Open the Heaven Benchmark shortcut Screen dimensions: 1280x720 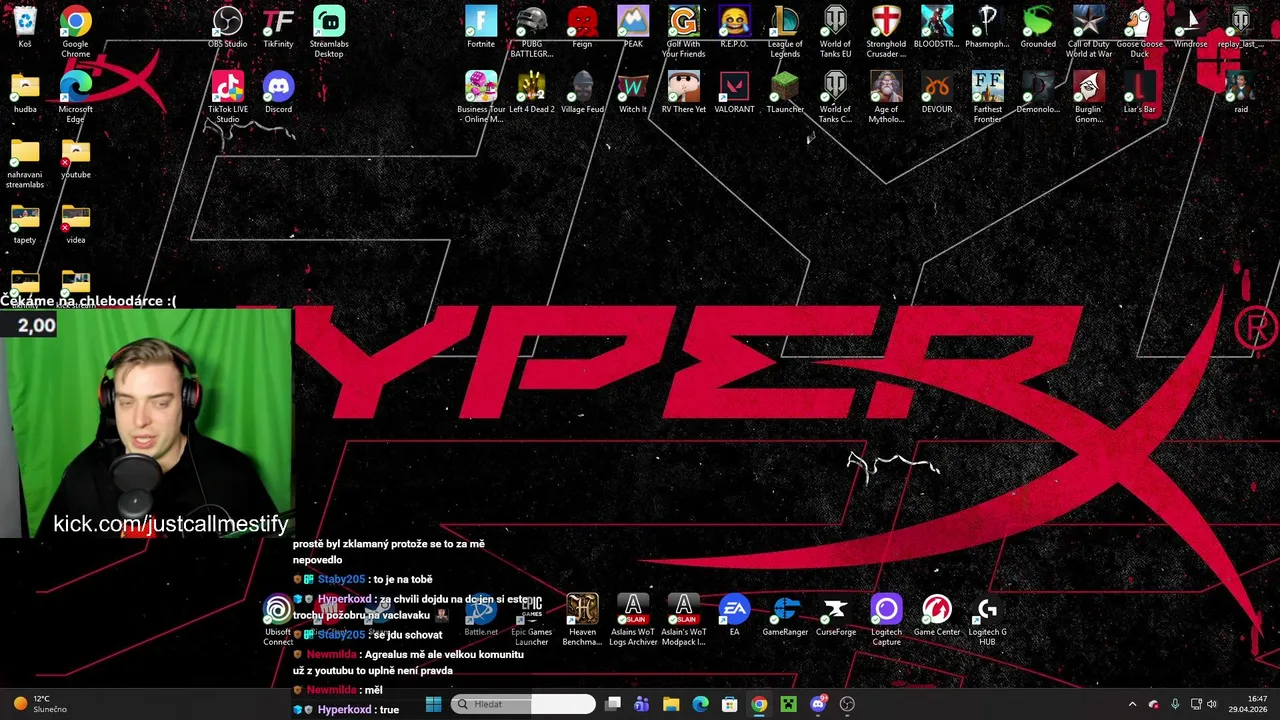coord(582,620)
